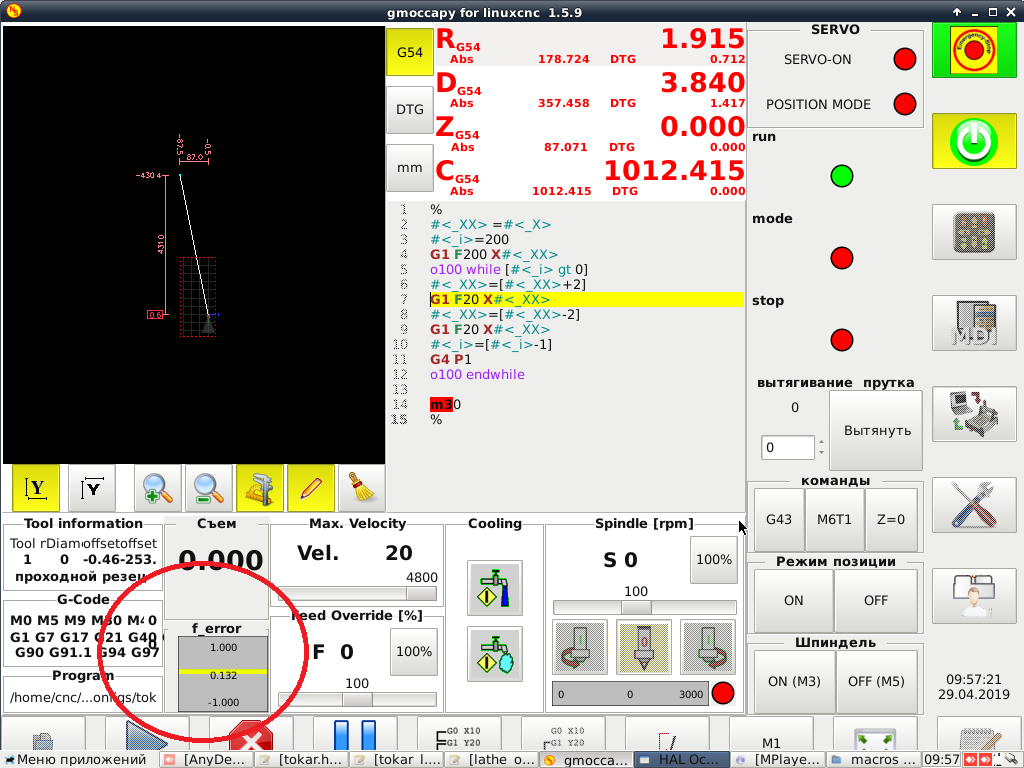1024x768 pixels.
Task: Toggle dimensions display with caliper icon
Action: pyautogui.click(x=259, y=488)
